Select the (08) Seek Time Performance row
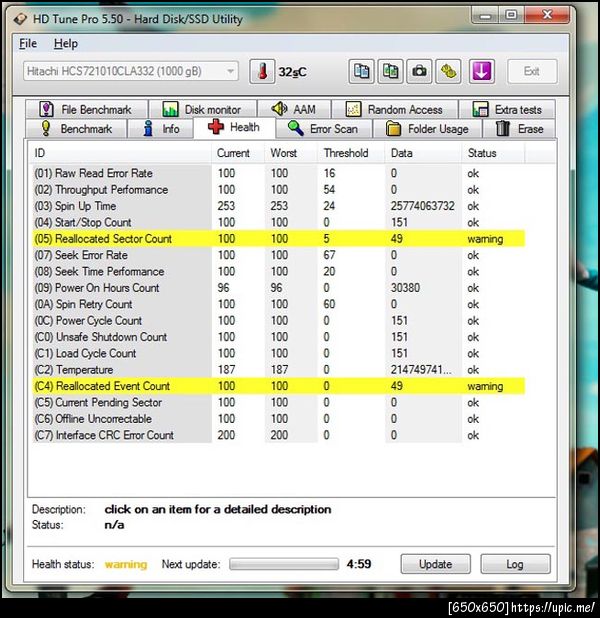Screen dimensions: 600x618 (x=279, y=272)
